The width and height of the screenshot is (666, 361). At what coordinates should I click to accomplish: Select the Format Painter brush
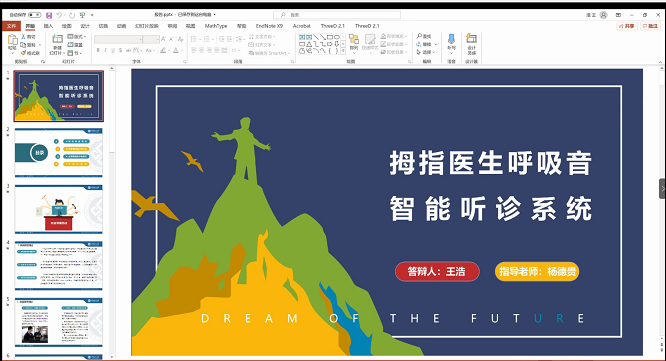(24, 53)
